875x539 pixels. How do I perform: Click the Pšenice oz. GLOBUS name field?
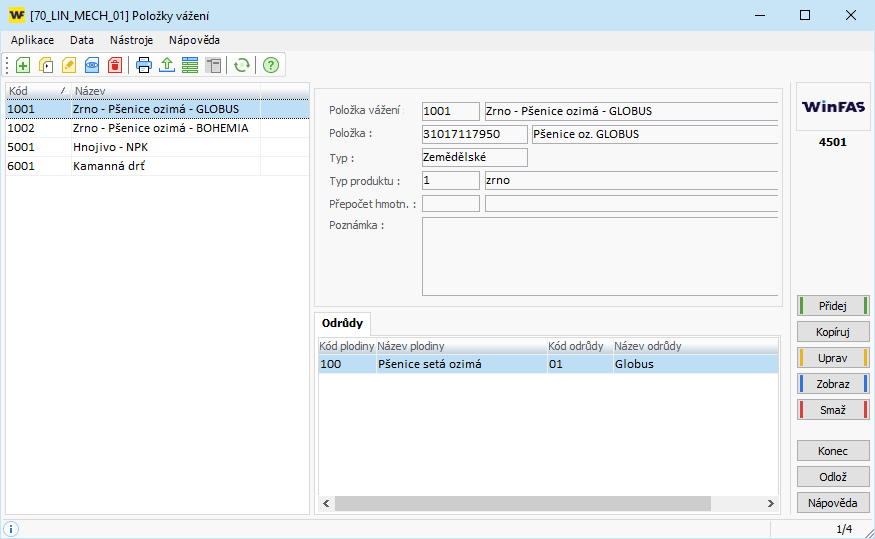click(x=655, y=134)
